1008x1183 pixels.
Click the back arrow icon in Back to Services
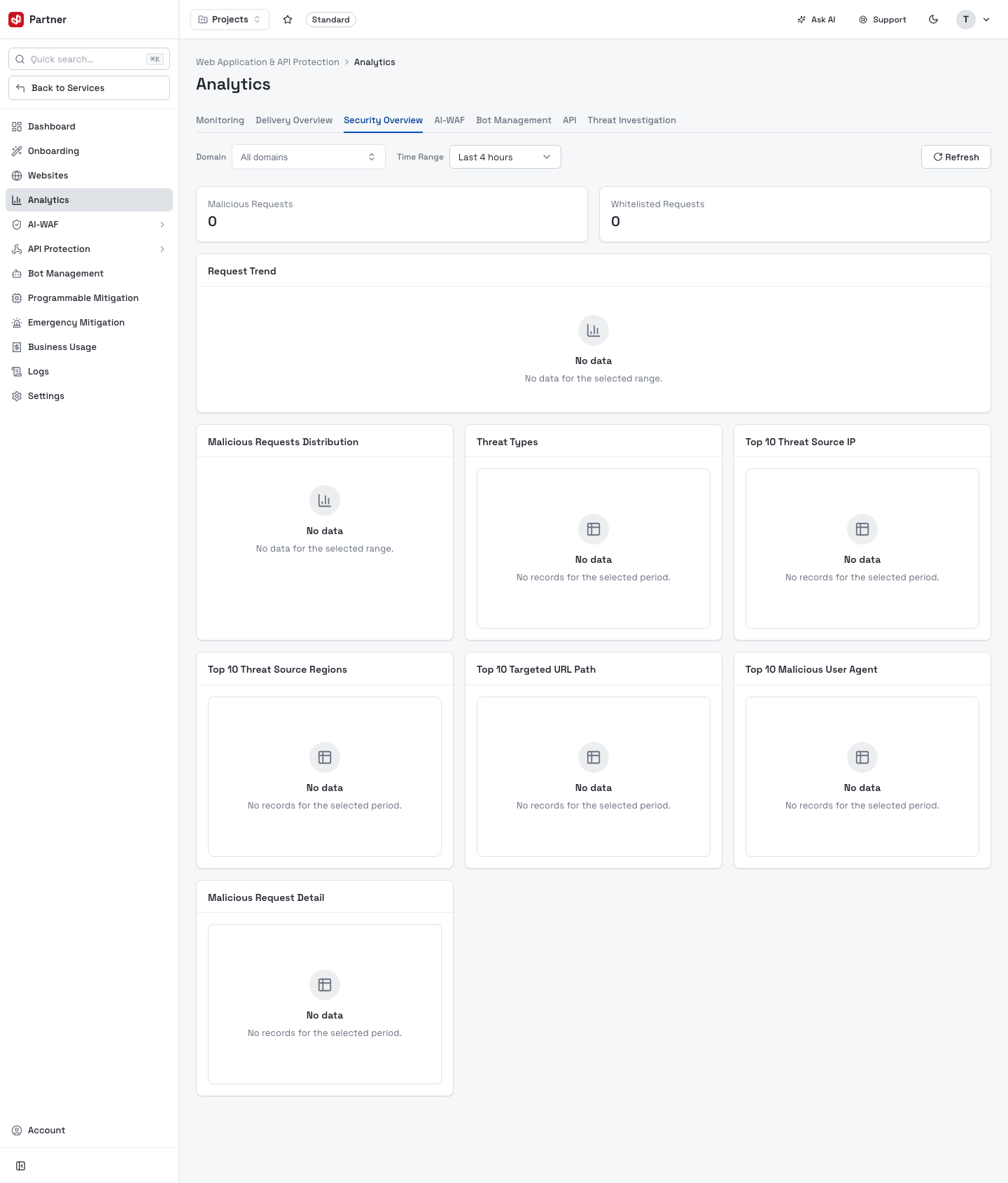(x=20, y=88)
